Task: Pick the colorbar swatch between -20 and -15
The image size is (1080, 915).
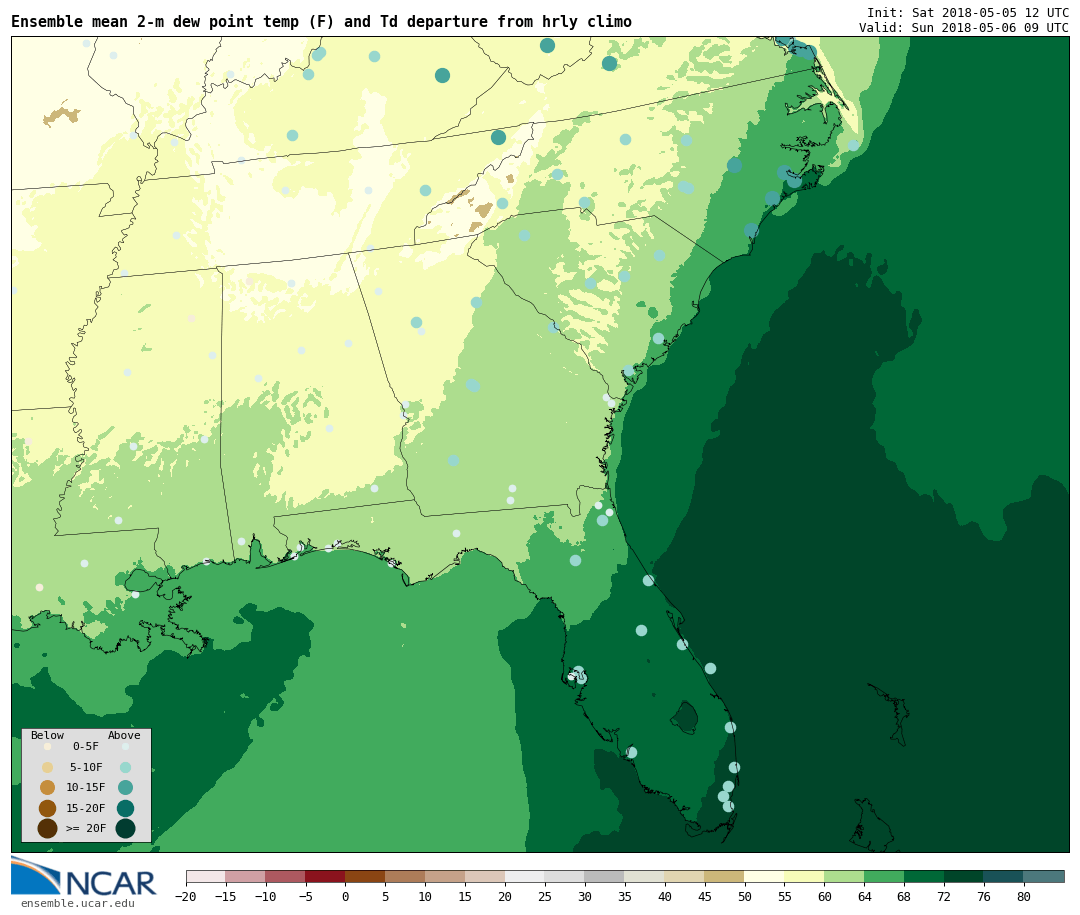Action: pos(206,877)
